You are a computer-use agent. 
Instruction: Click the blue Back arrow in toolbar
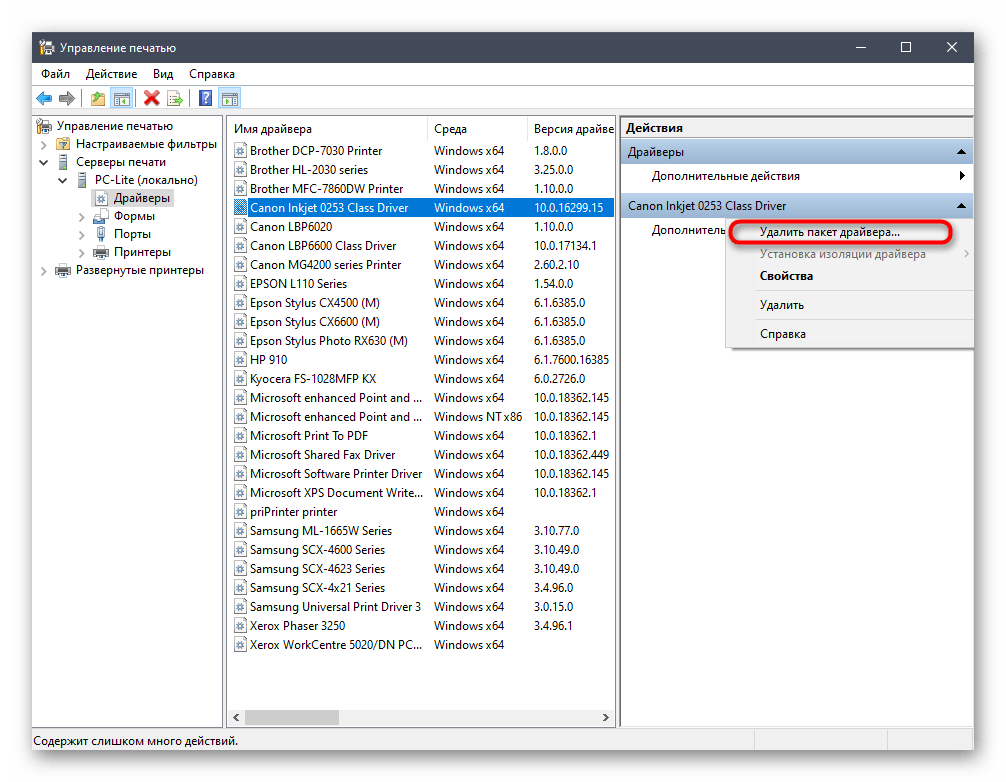(44, 98)
